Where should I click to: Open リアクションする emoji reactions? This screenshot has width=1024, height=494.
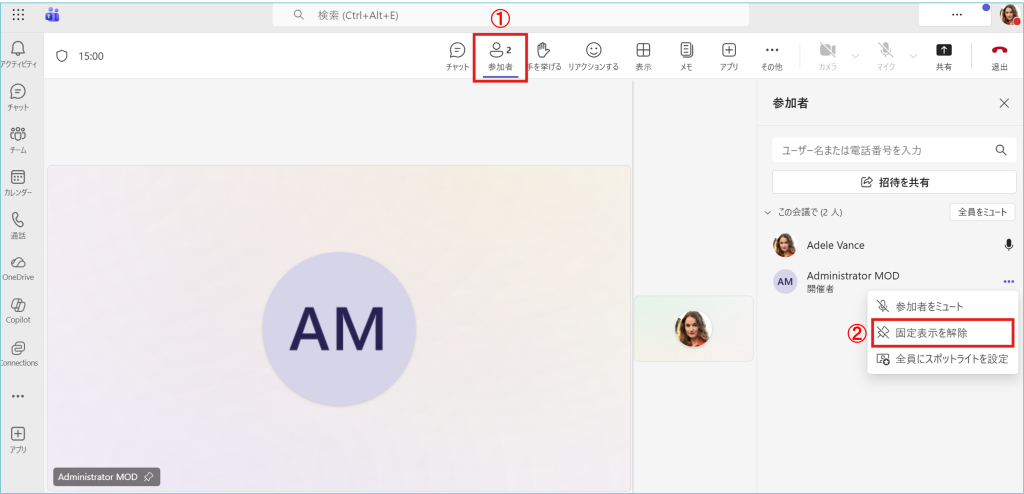(593, 55)
